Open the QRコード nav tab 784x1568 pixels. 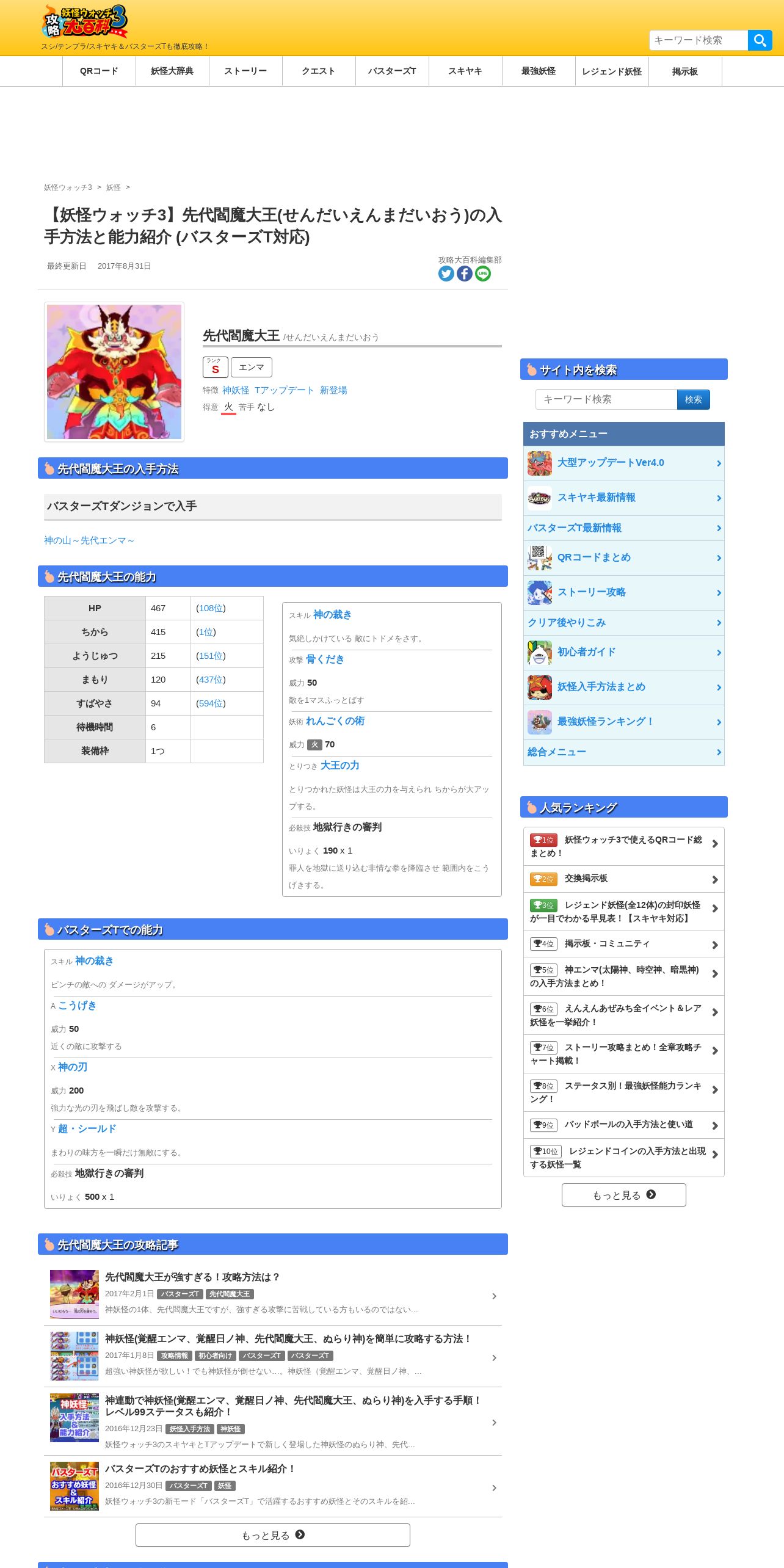(x=99, y=71)
